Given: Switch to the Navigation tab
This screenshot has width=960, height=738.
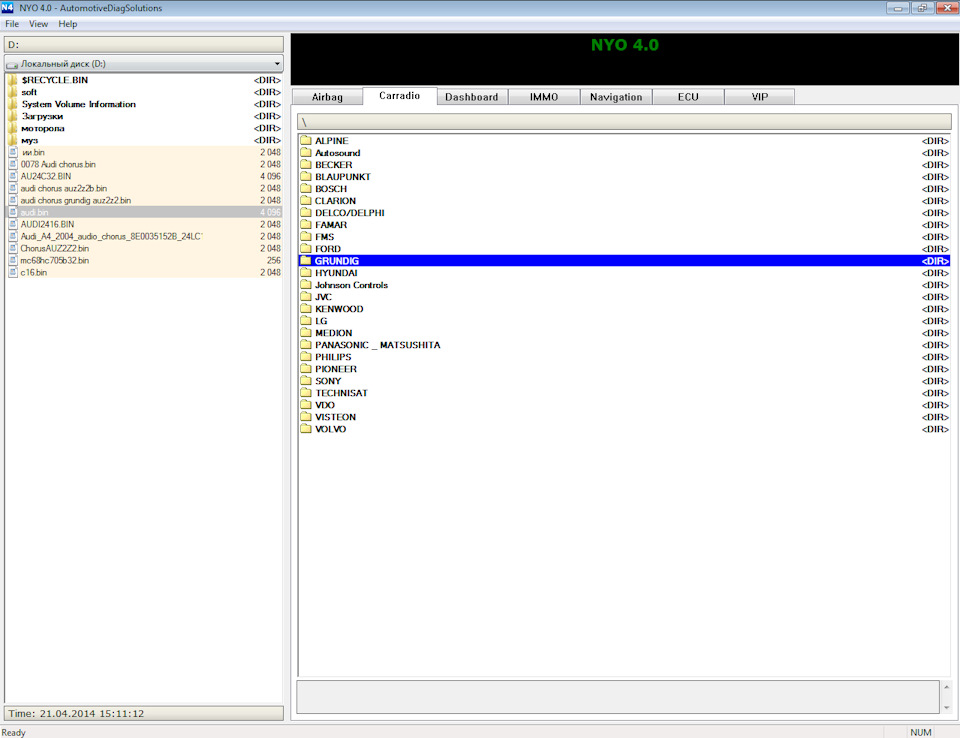Looking at the screenshot, I should [x=617, y=97].
